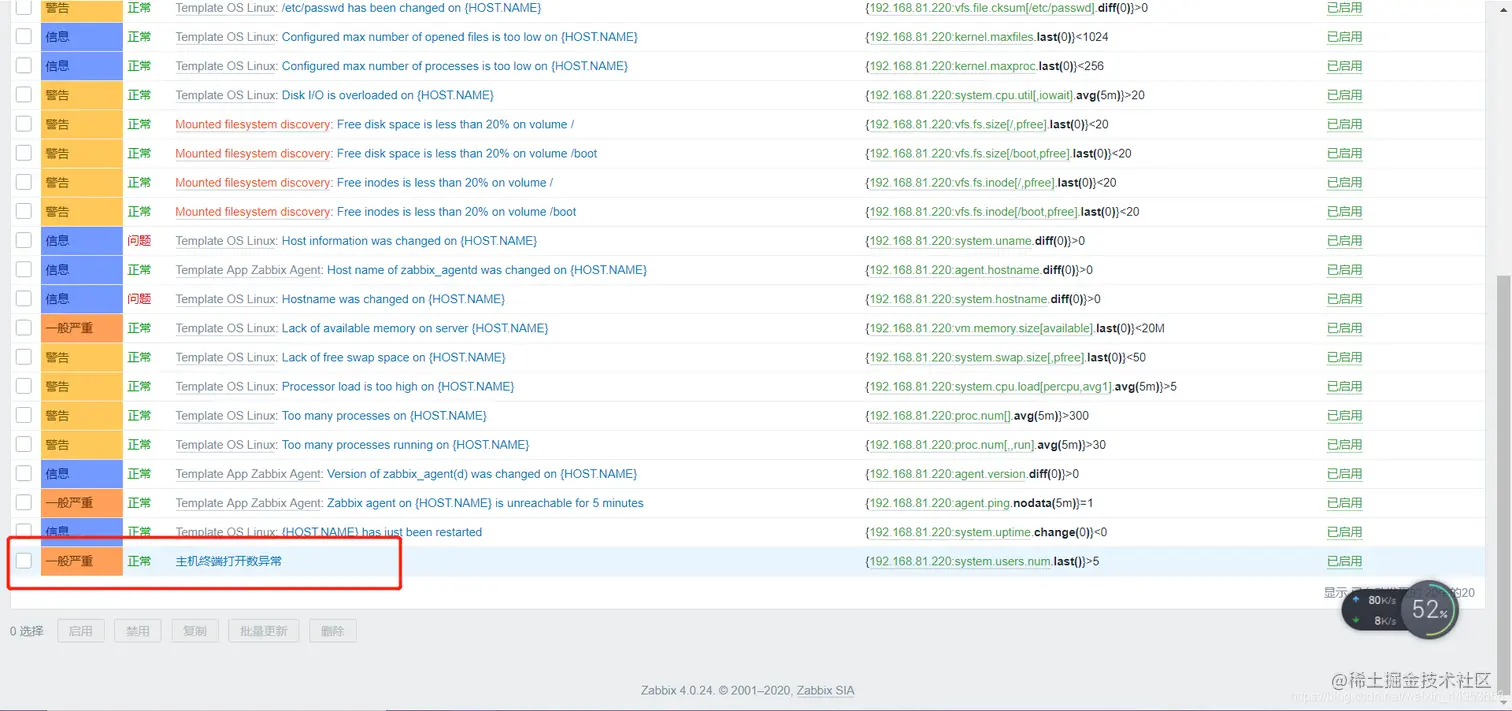Tick checkbox for Zabbix agent unreachable trigger
This screenshot has width=1512, height=711.
point(24,503)
